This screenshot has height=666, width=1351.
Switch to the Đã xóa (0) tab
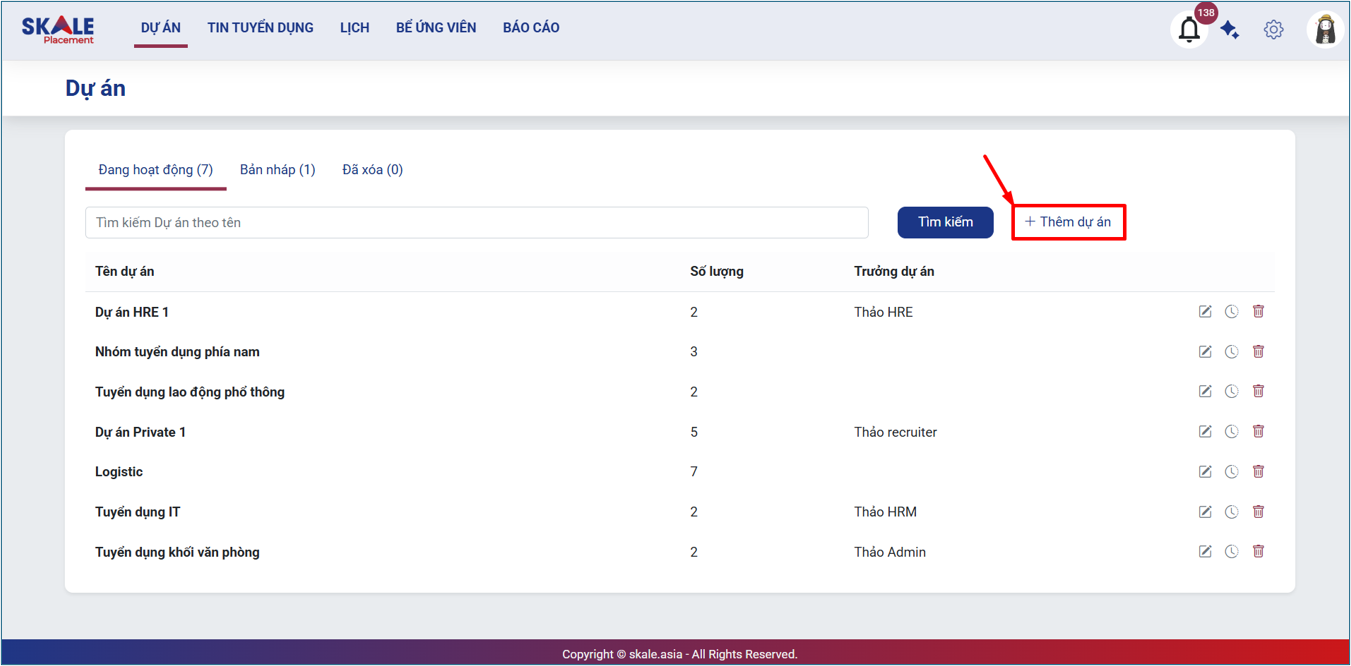pyautogui.click(x=372, y=170)
